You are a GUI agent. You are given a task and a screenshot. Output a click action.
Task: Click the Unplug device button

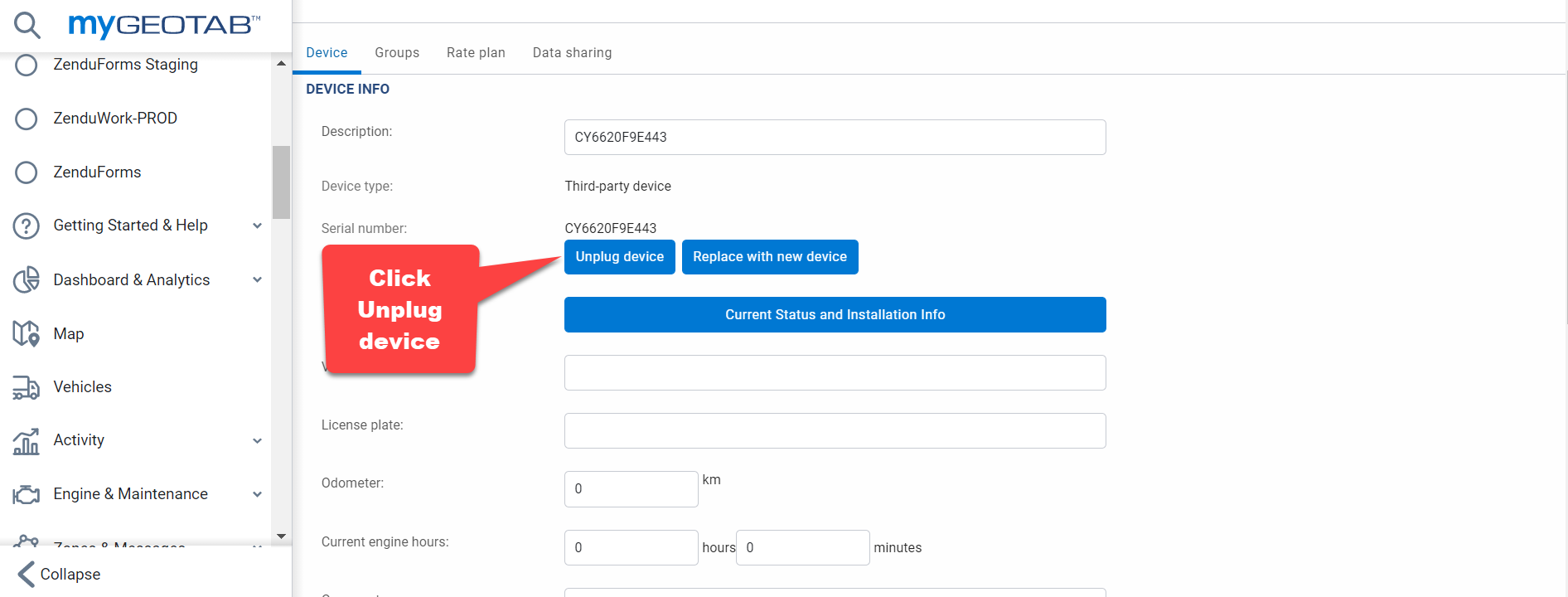click(620, 257)
